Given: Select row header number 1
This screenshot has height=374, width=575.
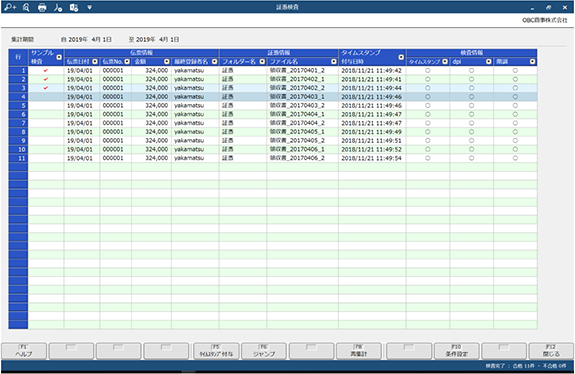Looking at the screenshot, I should [18, 70].
